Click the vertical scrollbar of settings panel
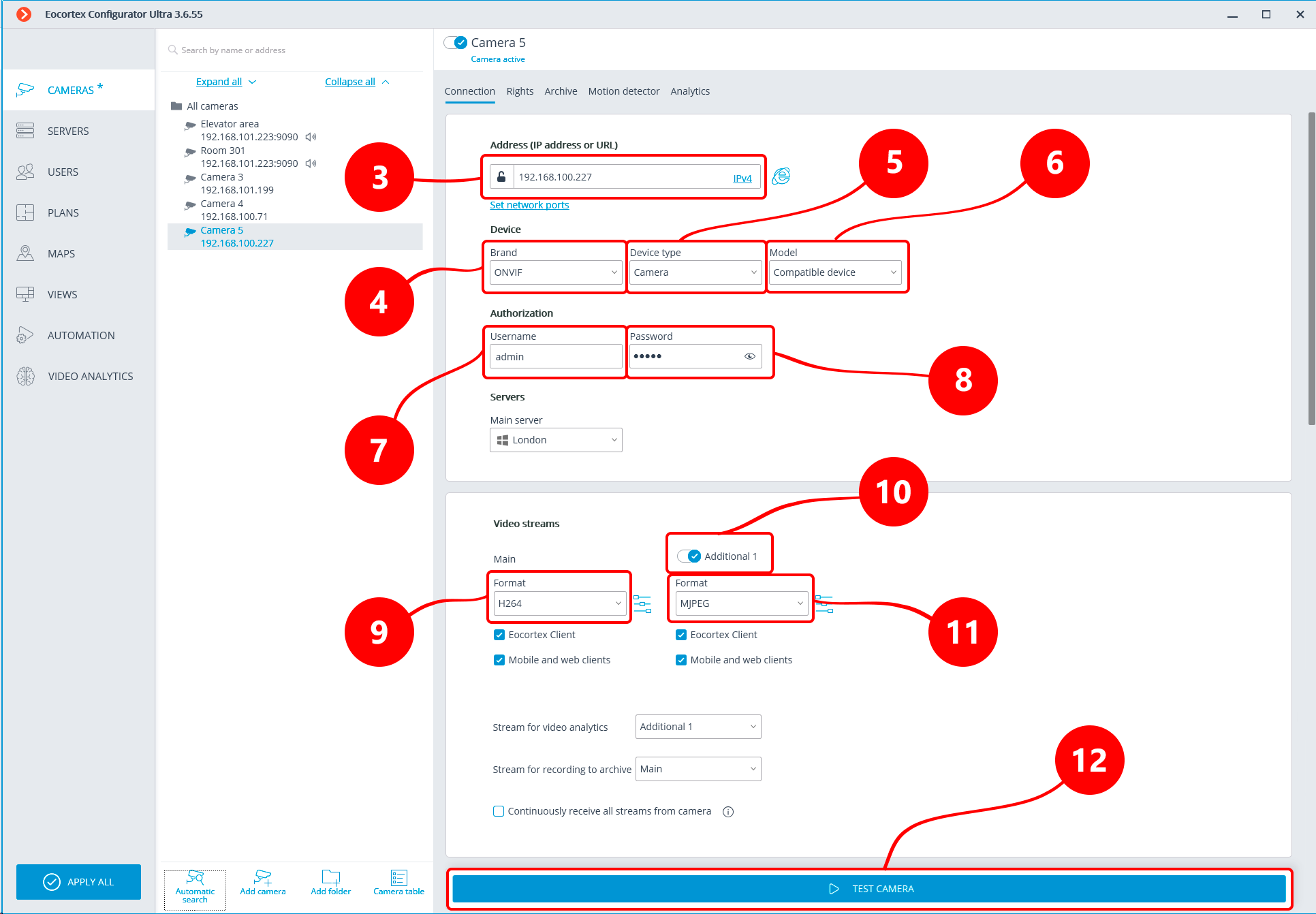Image resolution: width=1316 pixels, height=914 pixels. (x=1311, y=269)
